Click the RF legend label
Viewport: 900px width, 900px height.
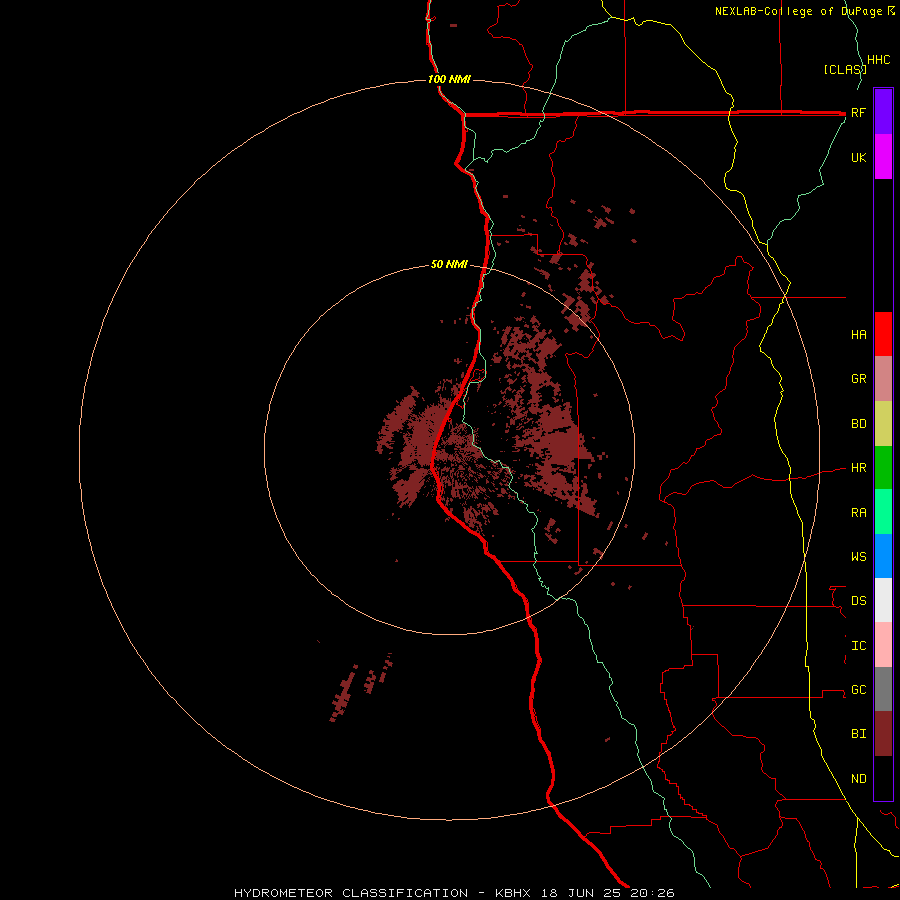click(859, 112)
